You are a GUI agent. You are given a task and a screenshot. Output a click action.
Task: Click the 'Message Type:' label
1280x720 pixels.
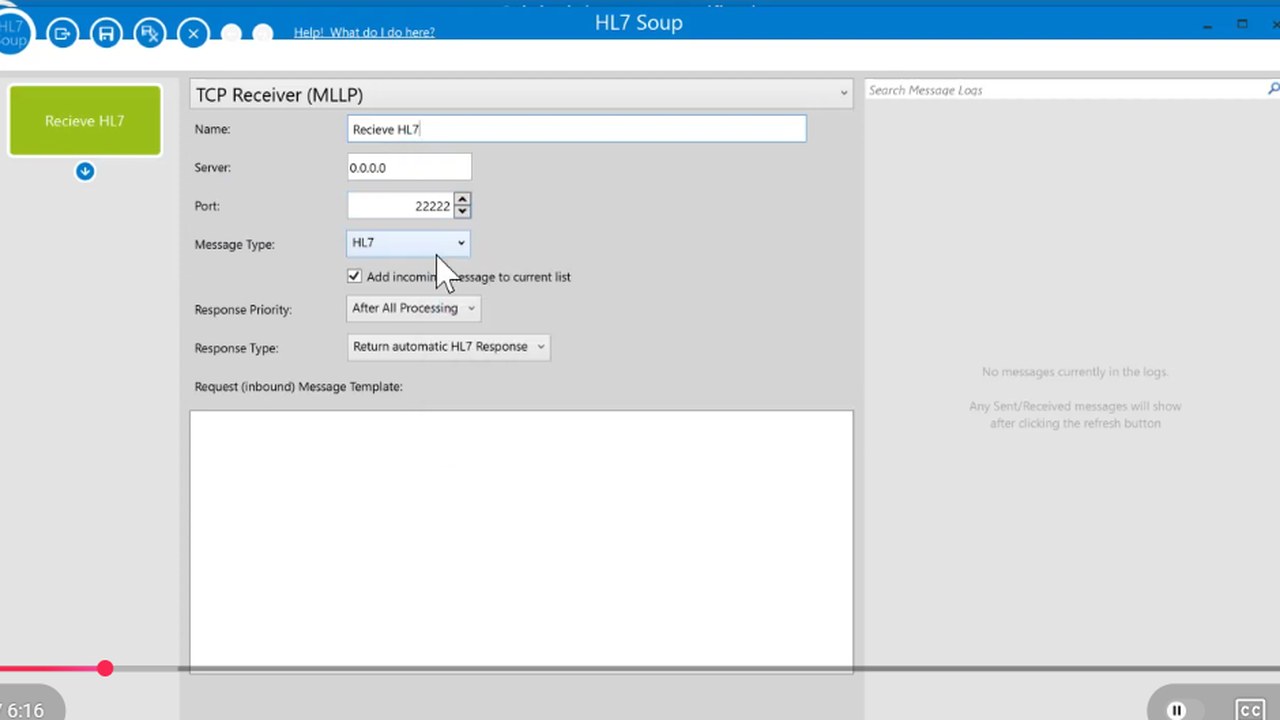pyautogui.click(x=234, y=244)
